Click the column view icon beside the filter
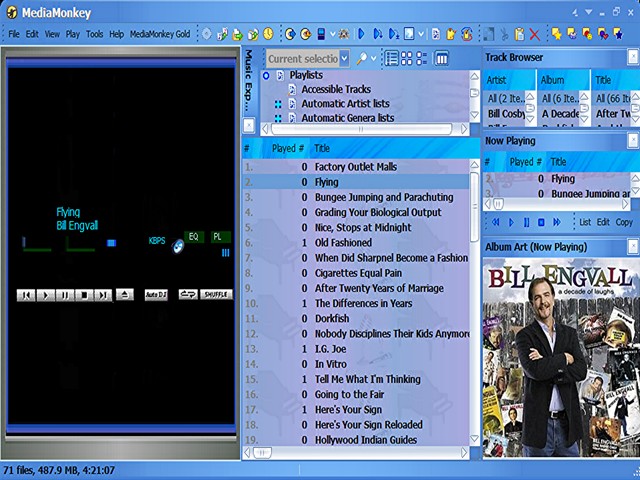This screenshot has width=640, height=480. pos(441,59)
